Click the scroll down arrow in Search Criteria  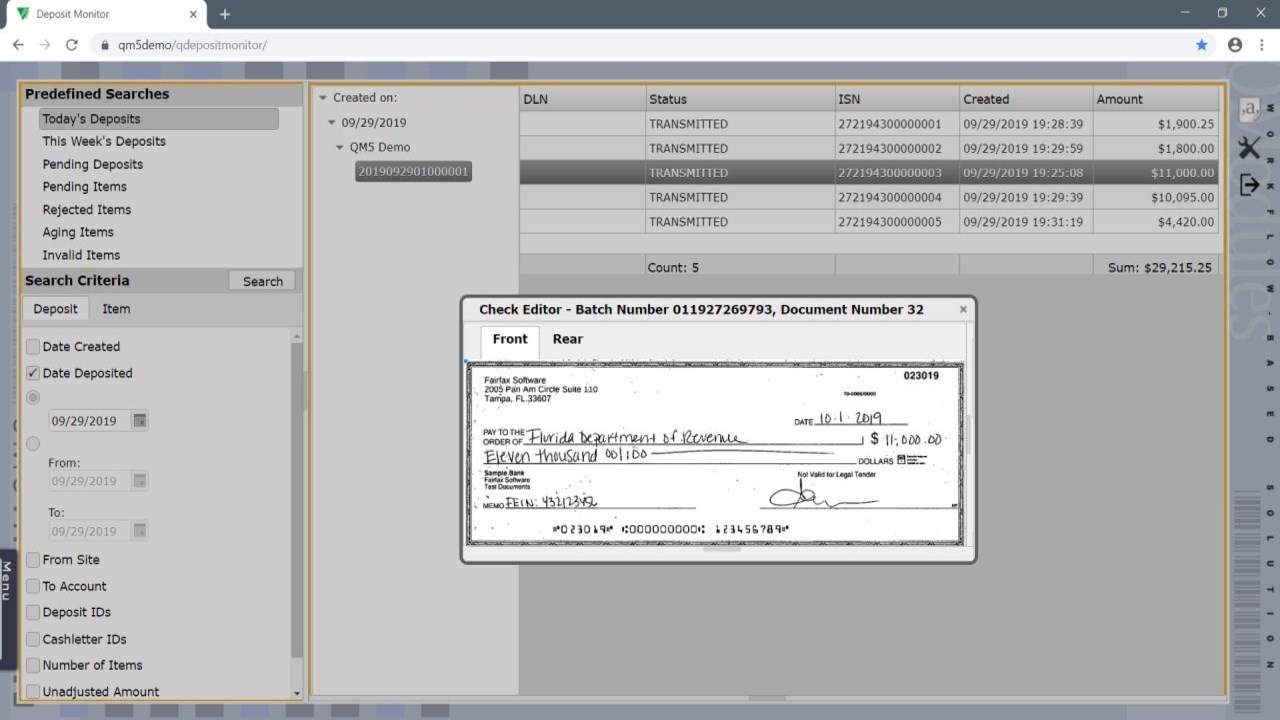click(x=296, y=693)
